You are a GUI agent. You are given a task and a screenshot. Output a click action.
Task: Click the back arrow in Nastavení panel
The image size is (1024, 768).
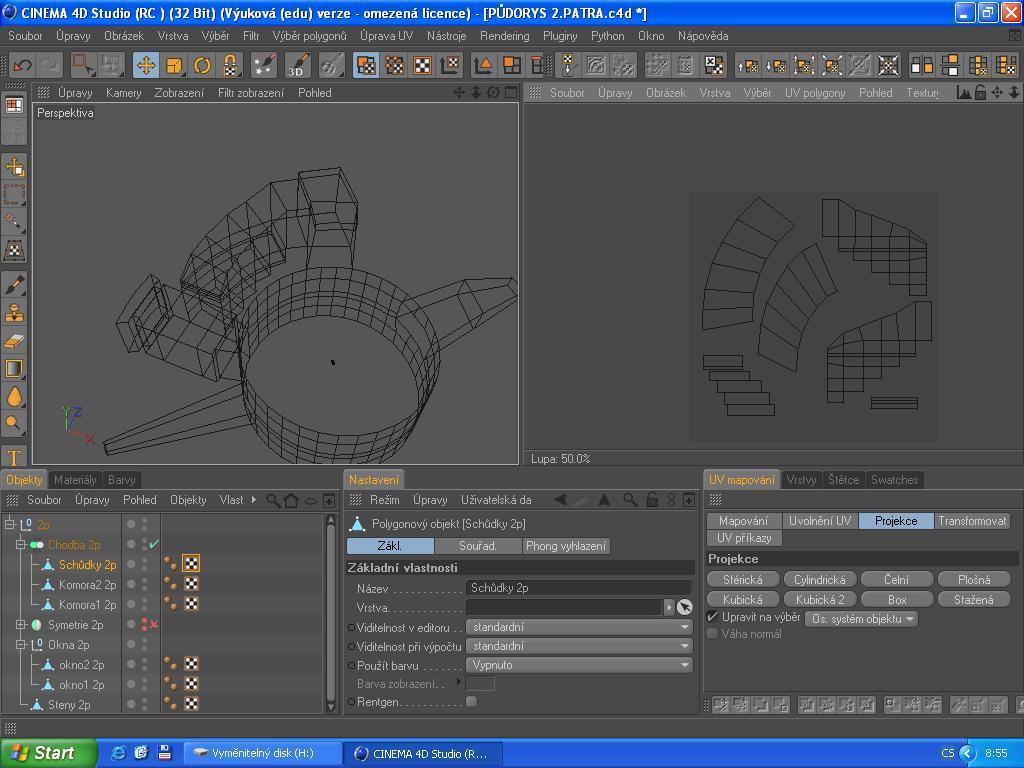coord(560,500)
